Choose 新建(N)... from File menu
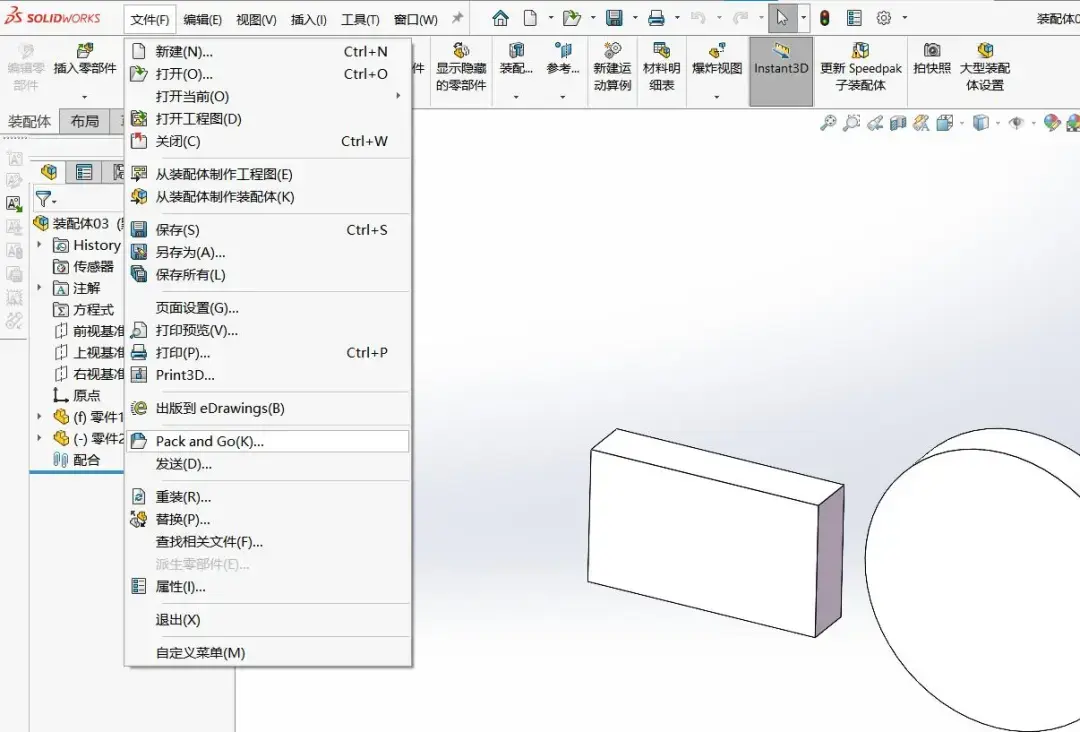 click(269, 52)
